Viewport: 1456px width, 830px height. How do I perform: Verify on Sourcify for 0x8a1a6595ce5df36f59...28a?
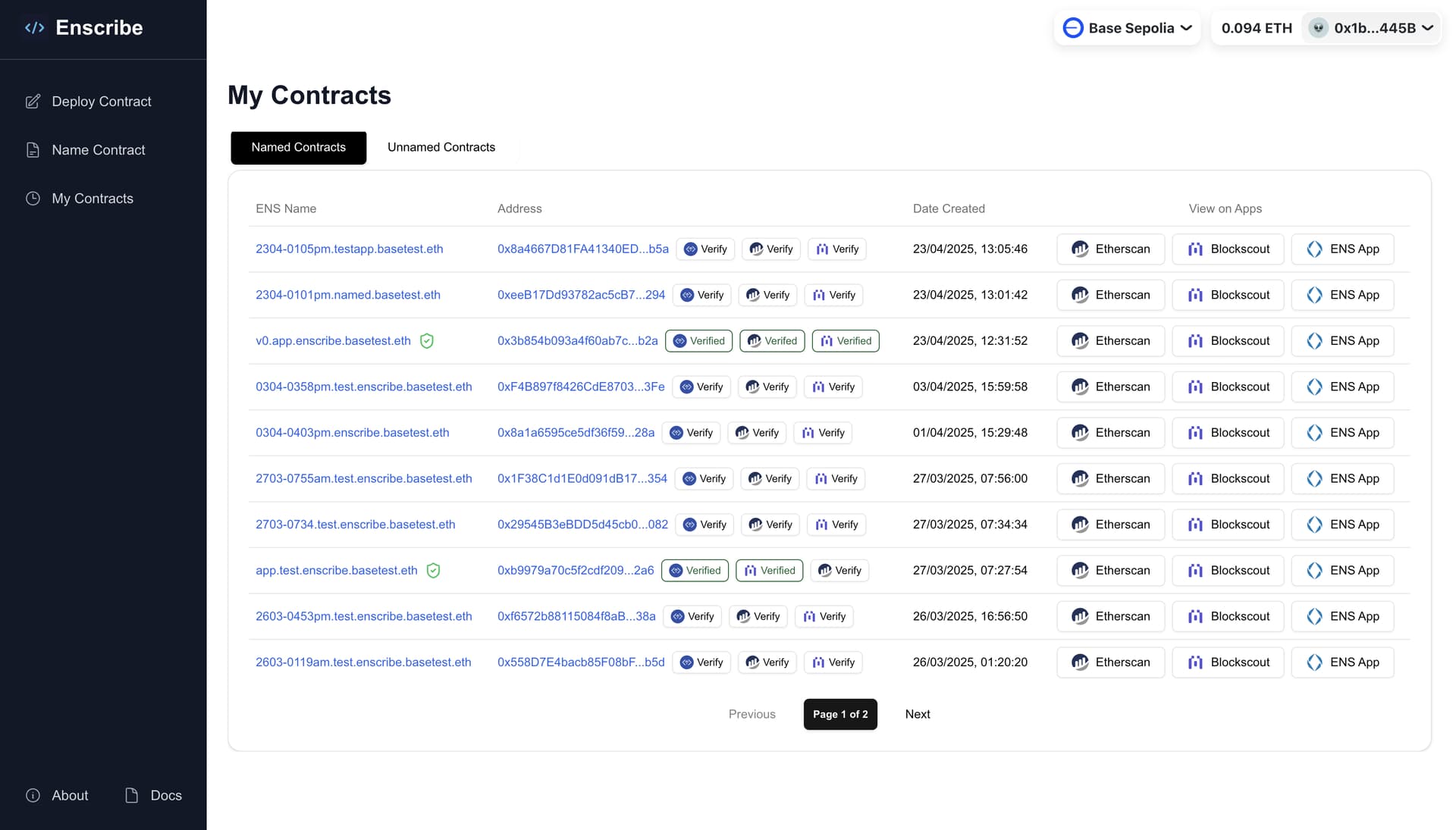[x=692, y=433]
